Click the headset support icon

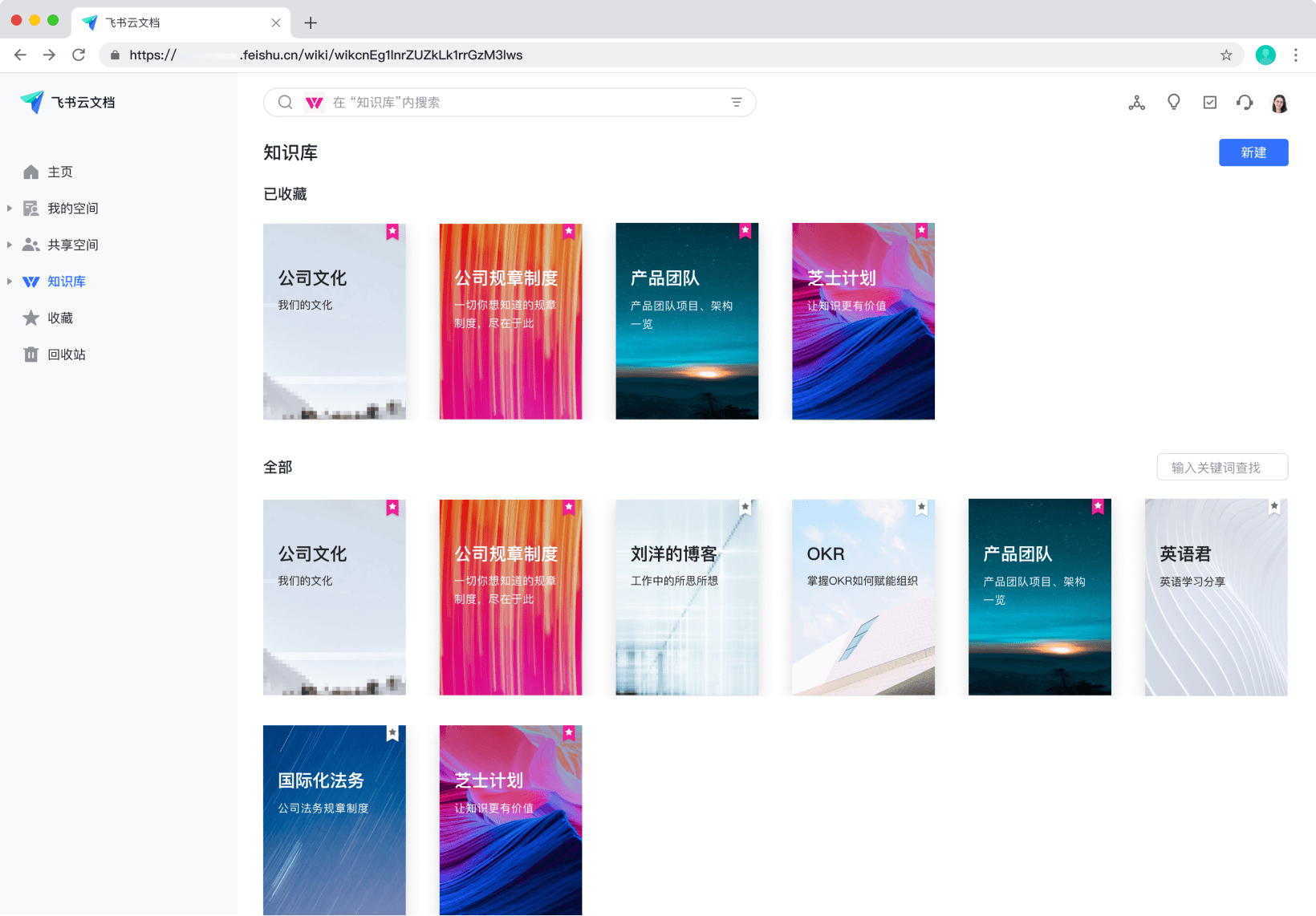click(x=1245, y=103)
